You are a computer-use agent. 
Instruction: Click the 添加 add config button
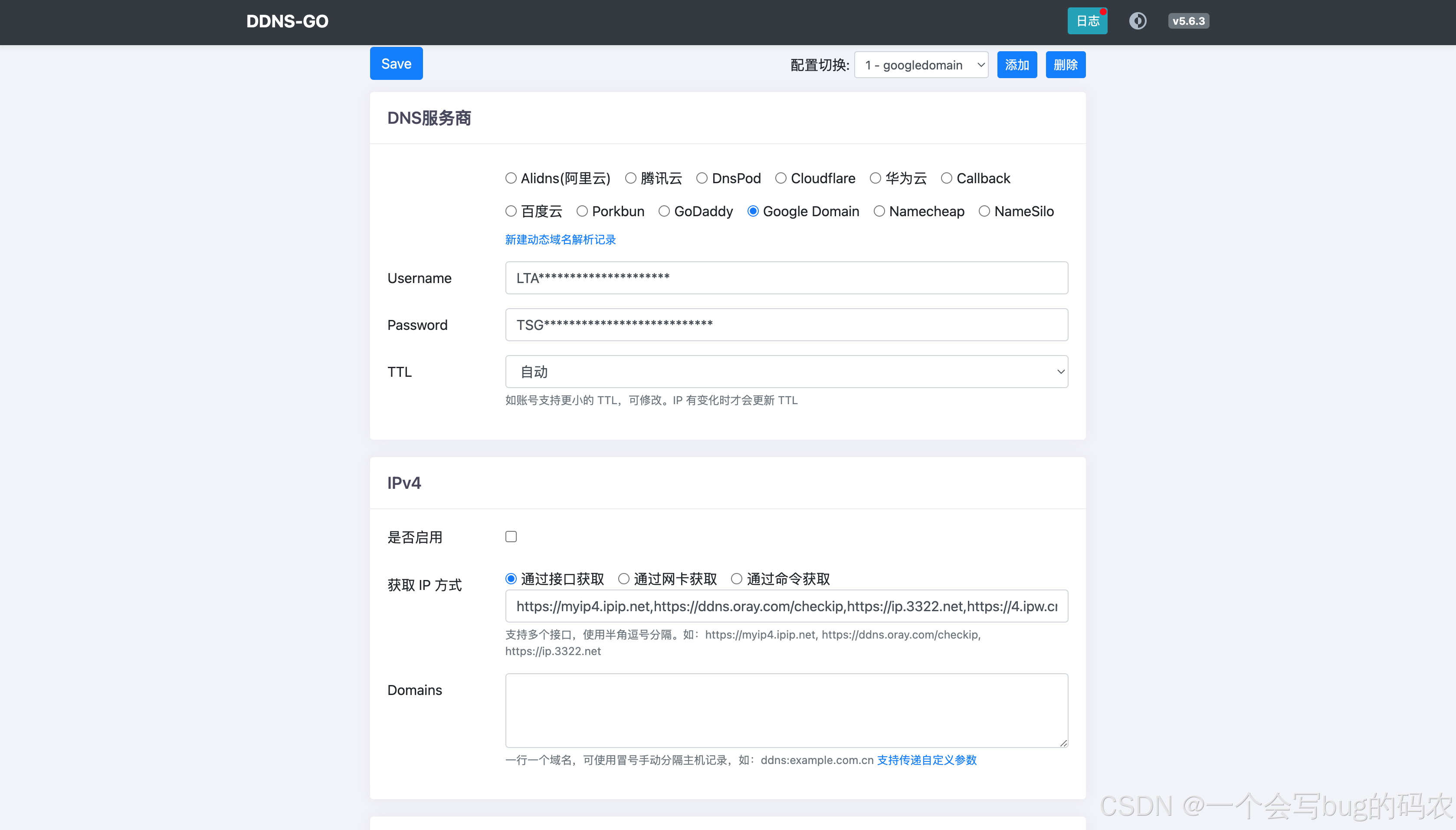click(1017, 65)
